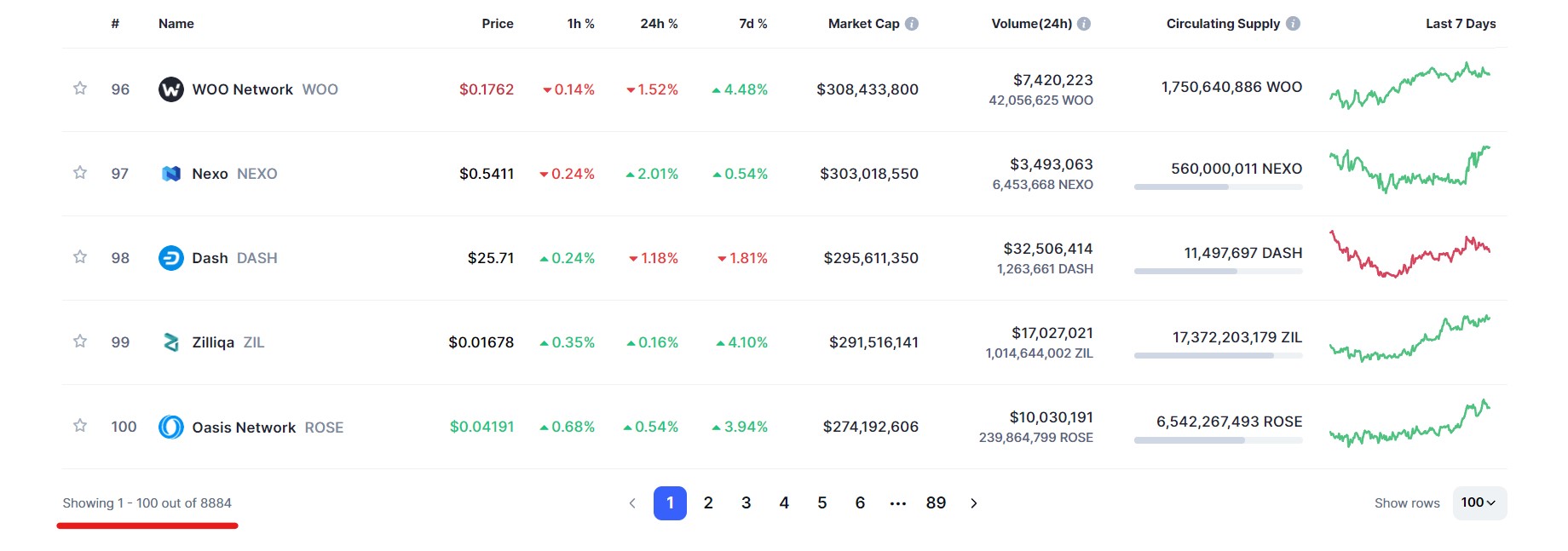Mark Zilliqa as favorite with star

click(x=80, y=341)
